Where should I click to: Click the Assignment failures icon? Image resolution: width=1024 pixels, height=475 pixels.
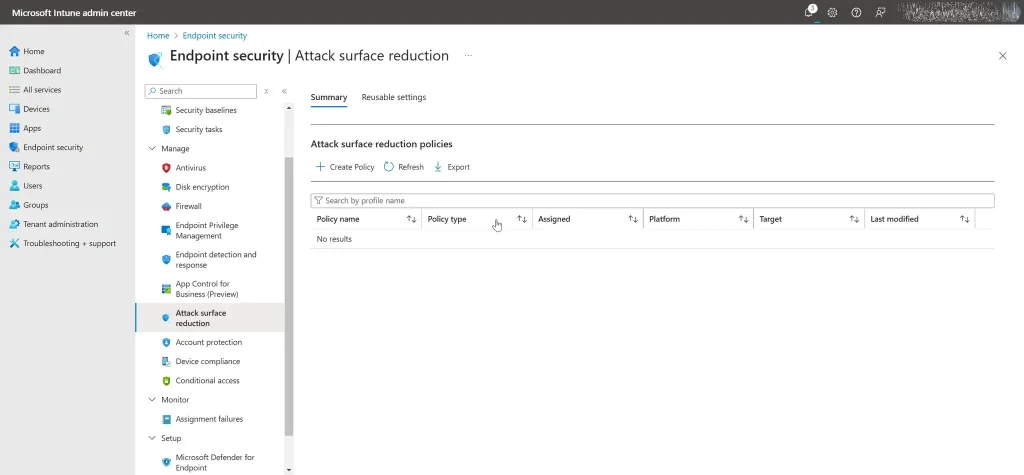point(166,419)
